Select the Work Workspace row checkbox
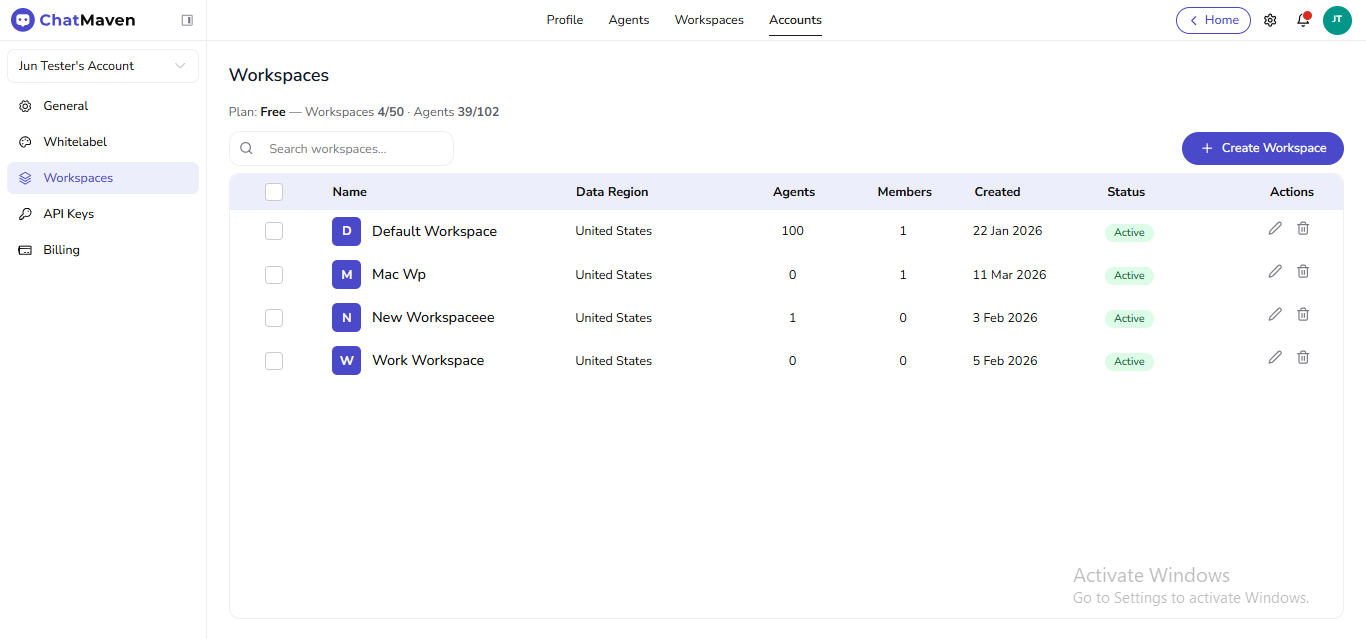Viewport: 1366px width, 639px height. click(274, 360)
